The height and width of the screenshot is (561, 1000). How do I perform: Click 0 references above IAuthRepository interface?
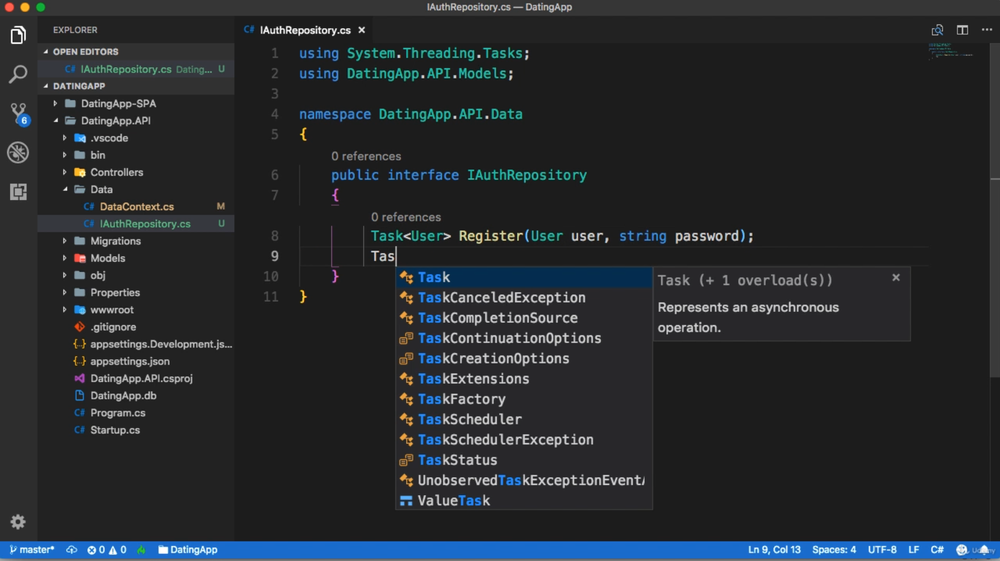point(366,156)
